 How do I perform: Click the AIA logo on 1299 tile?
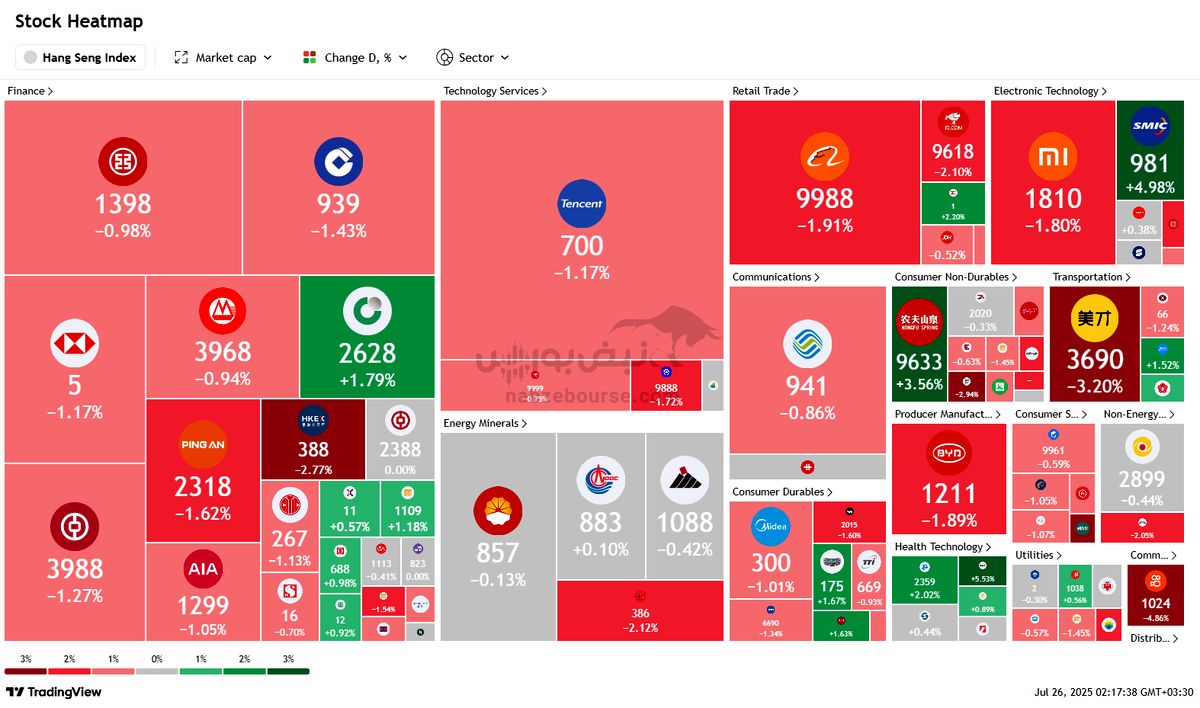pyautogui.click(x=203, y=569)
